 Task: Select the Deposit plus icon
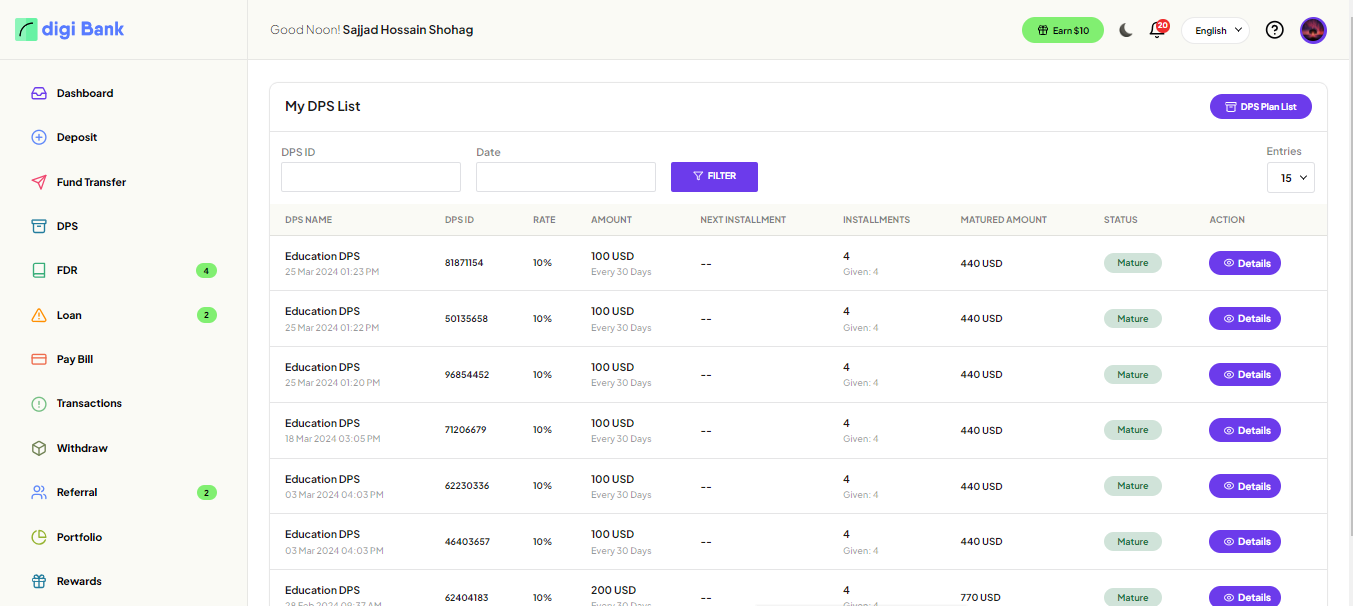(39, 137)
